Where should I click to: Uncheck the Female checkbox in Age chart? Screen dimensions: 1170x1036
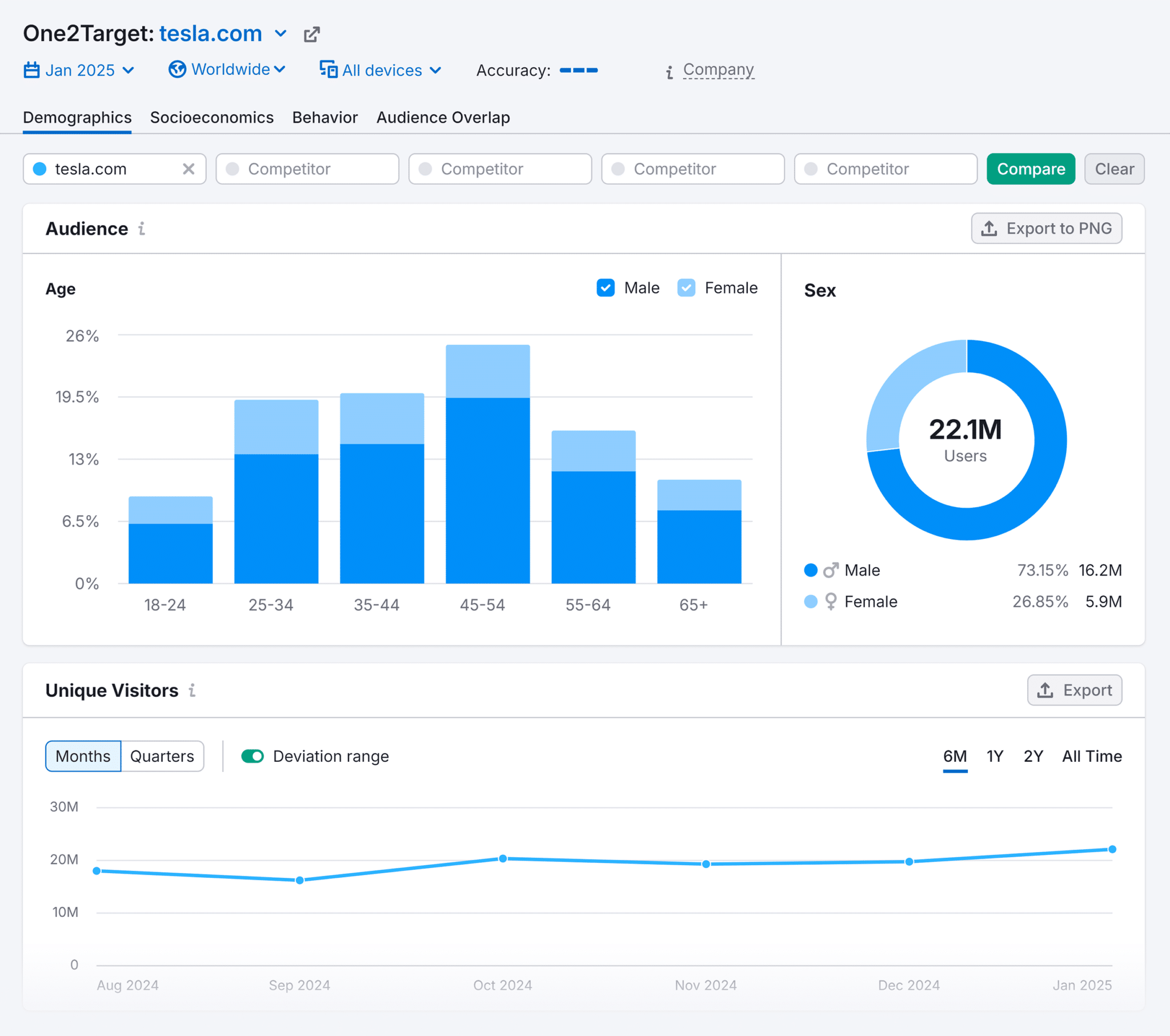coord(686,288)
